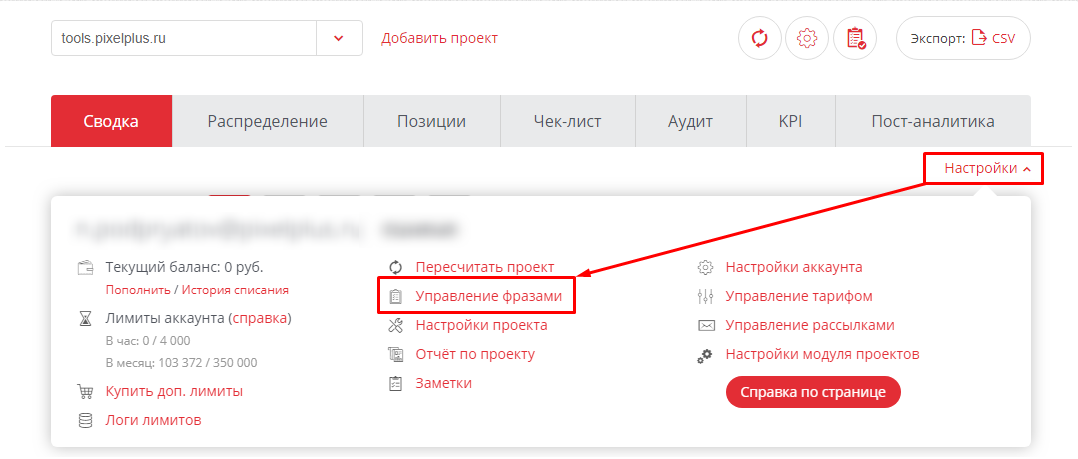Click Купить доп. лимиты link
This screenshot has width=1078, height=459.
coord(174,392)
